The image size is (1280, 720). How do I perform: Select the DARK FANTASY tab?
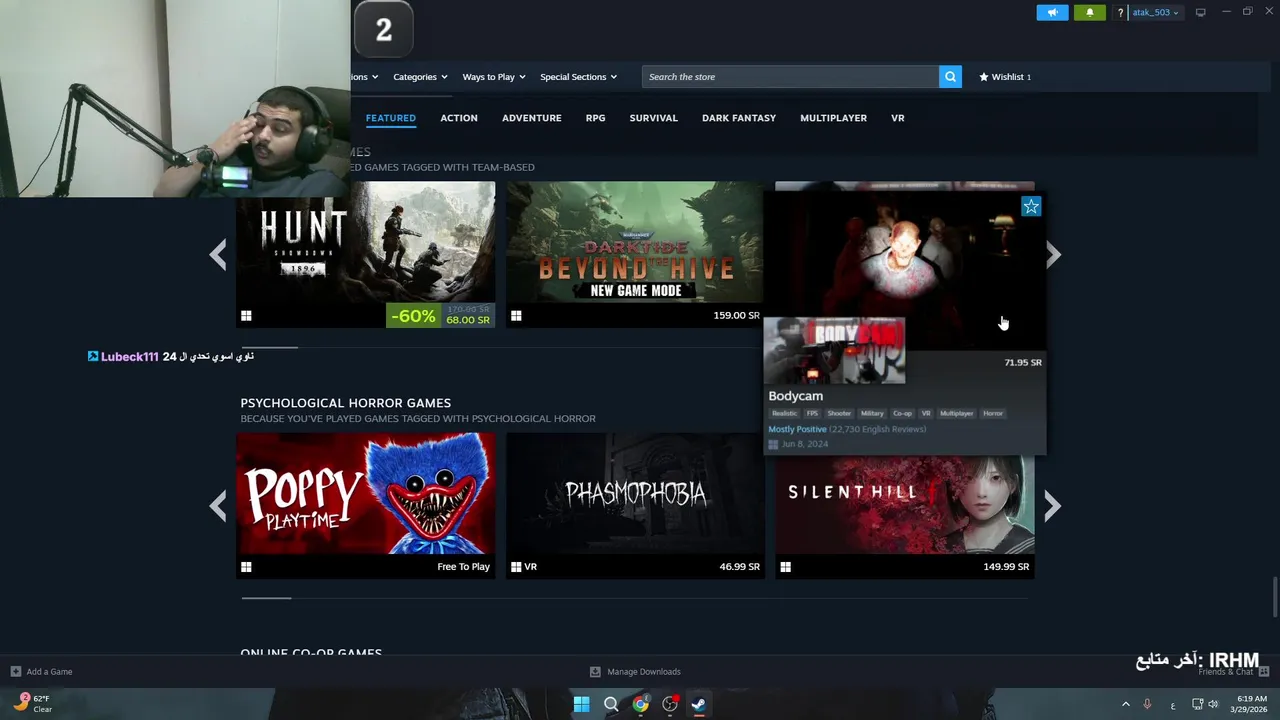pyautogui.click(x=738, y=118)
